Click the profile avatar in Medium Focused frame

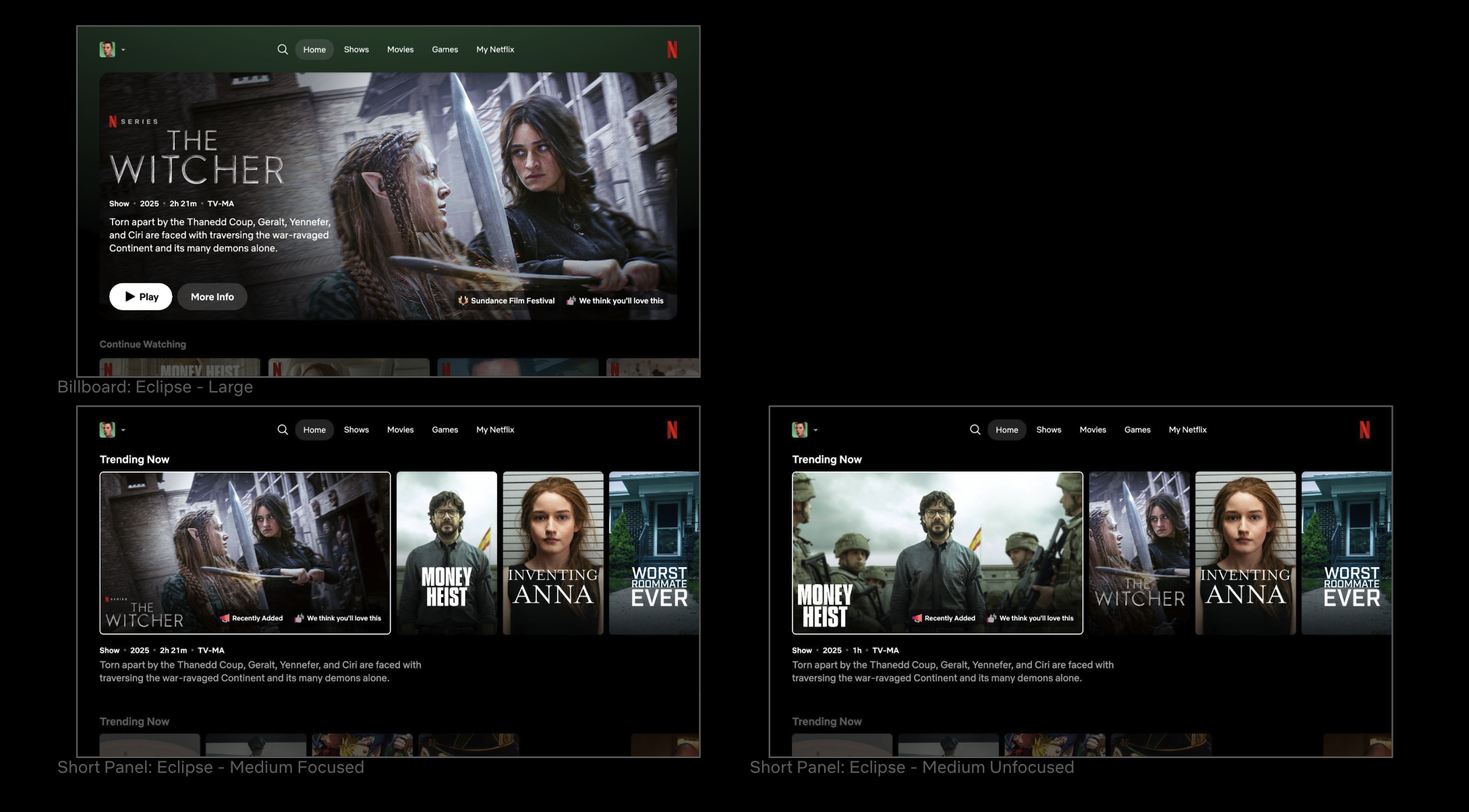click(107, 430)
